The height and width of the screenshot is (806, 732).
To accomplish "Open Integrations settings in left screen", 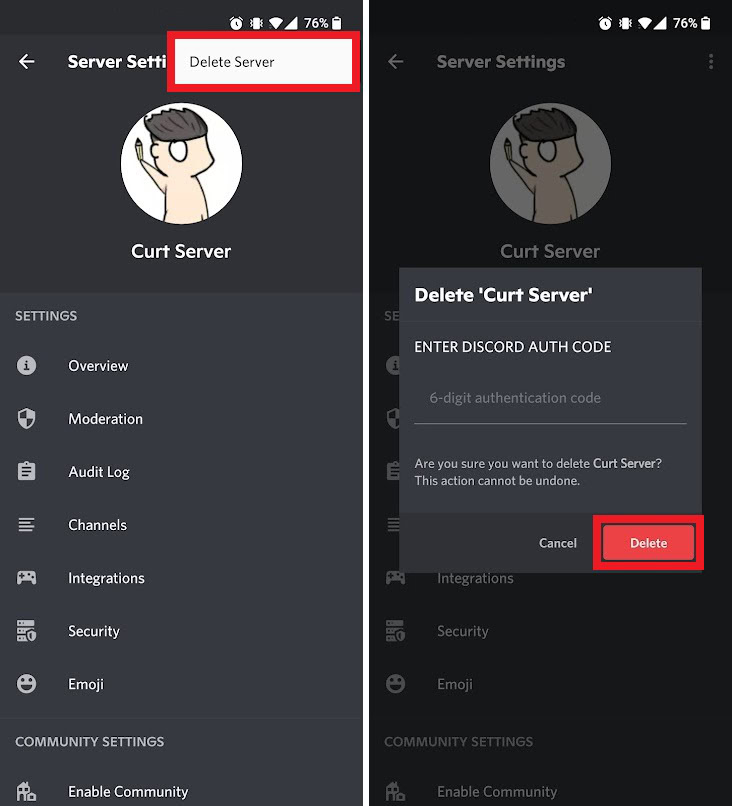I will pos(181,578).
